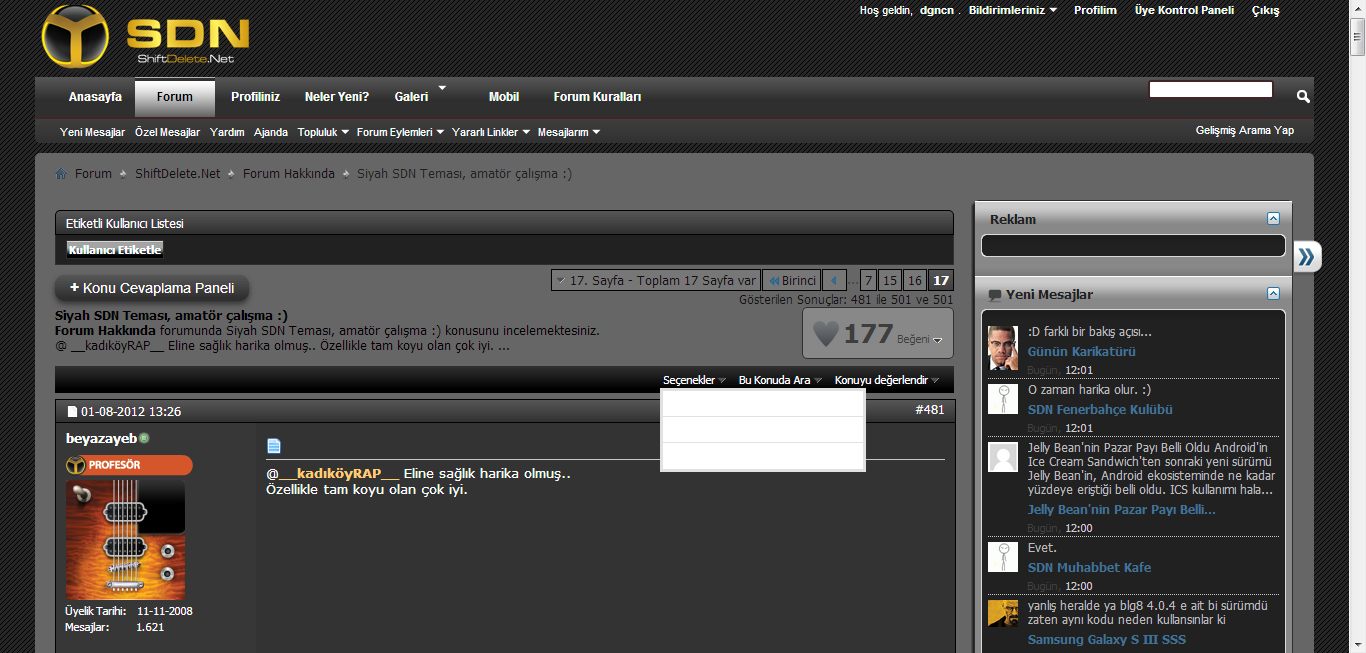Expand the Galeri menu arrow

coord(442,87)
